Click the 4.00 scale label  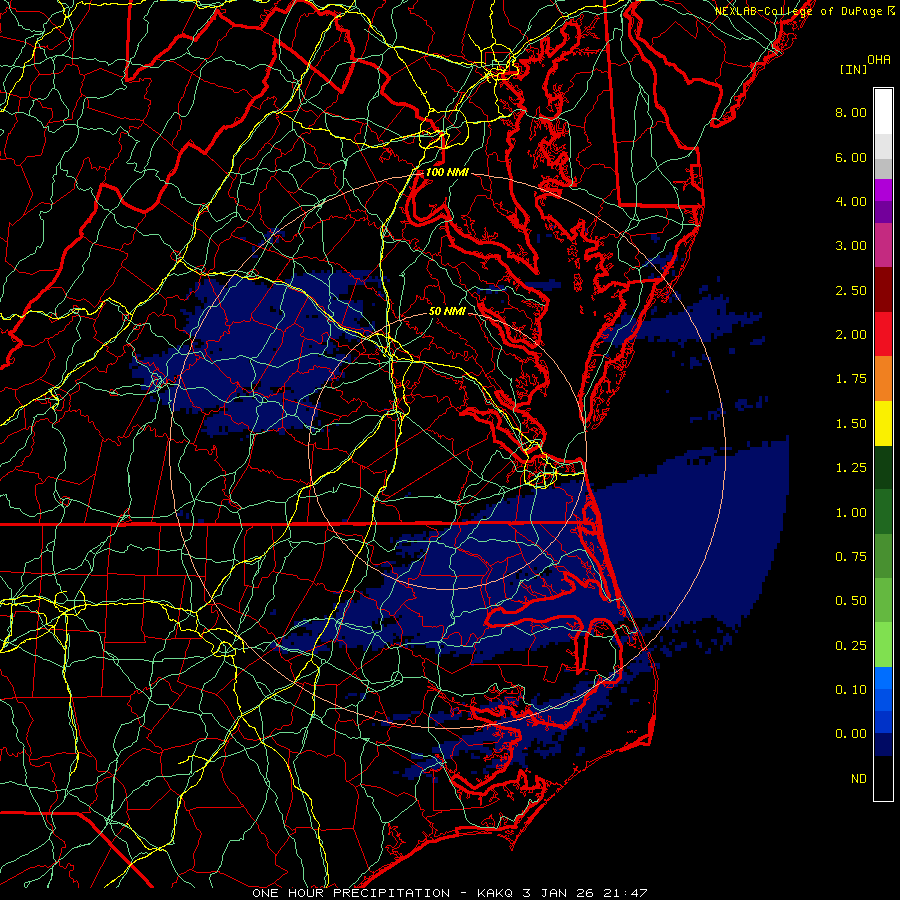tap(851, 201)
